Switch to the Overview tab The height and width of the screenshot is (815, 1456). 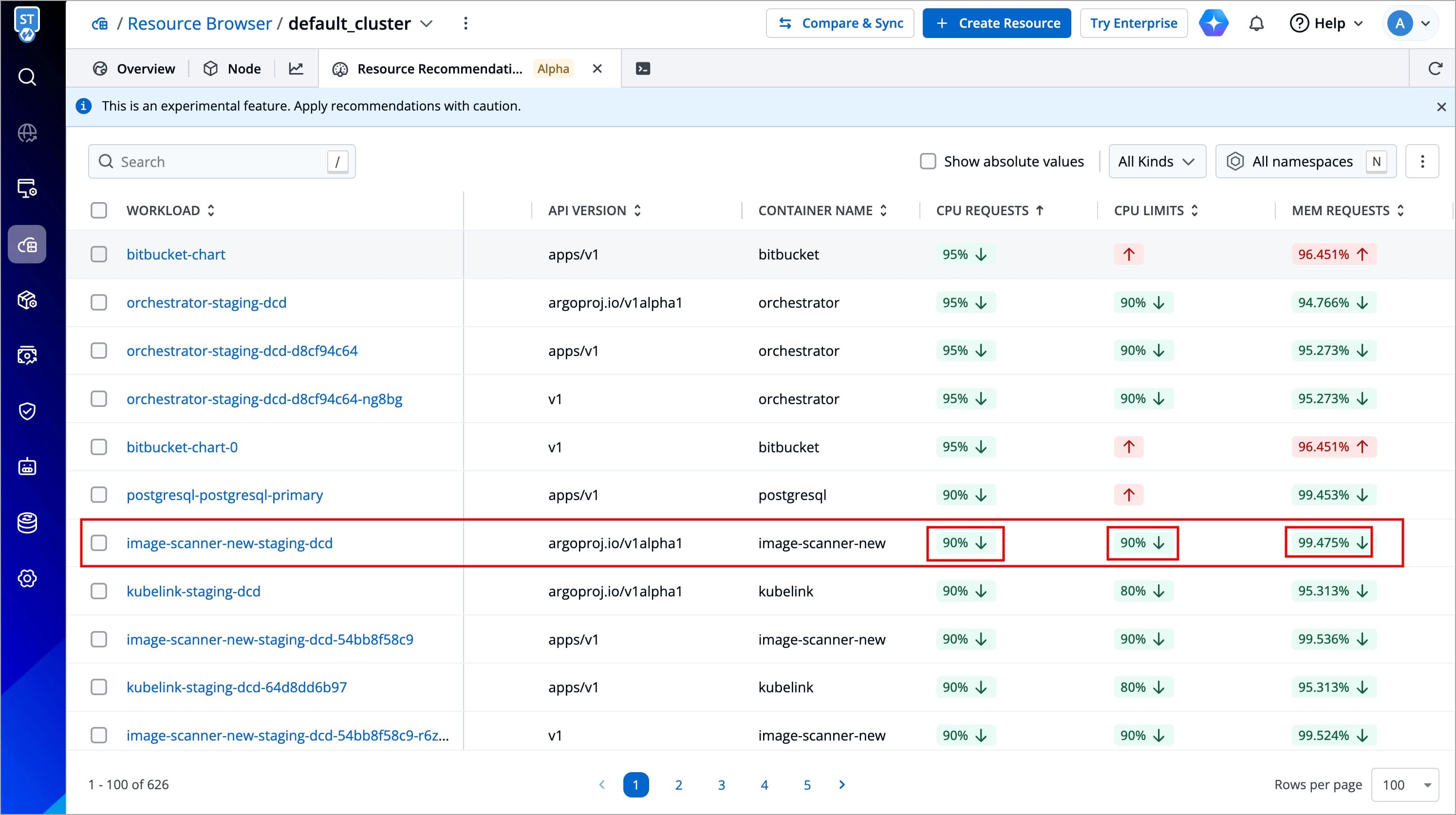pyautogui.click(x=134, y=69)
